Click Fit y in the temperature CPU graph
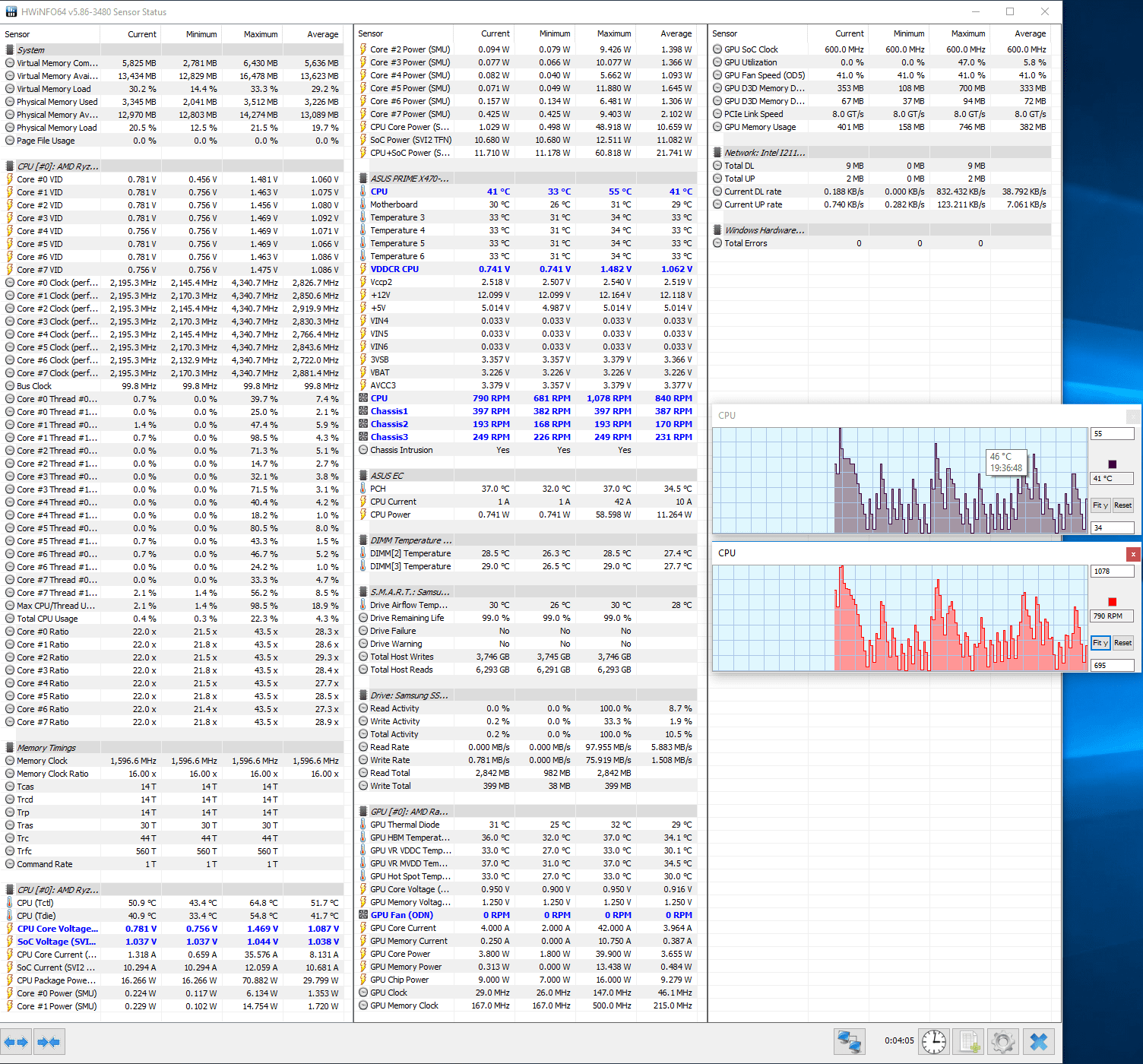Image resolution: width=1143 pixels, height=1064 pixels. click(x=1100, y=505)
